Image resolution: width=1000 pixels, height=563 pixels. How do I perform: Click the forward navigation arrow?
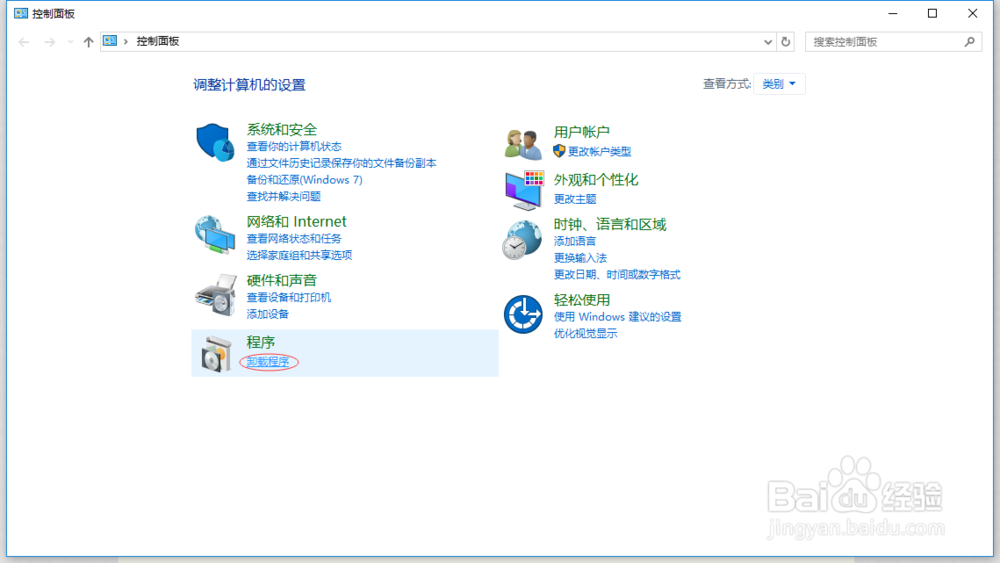[50, 42]
